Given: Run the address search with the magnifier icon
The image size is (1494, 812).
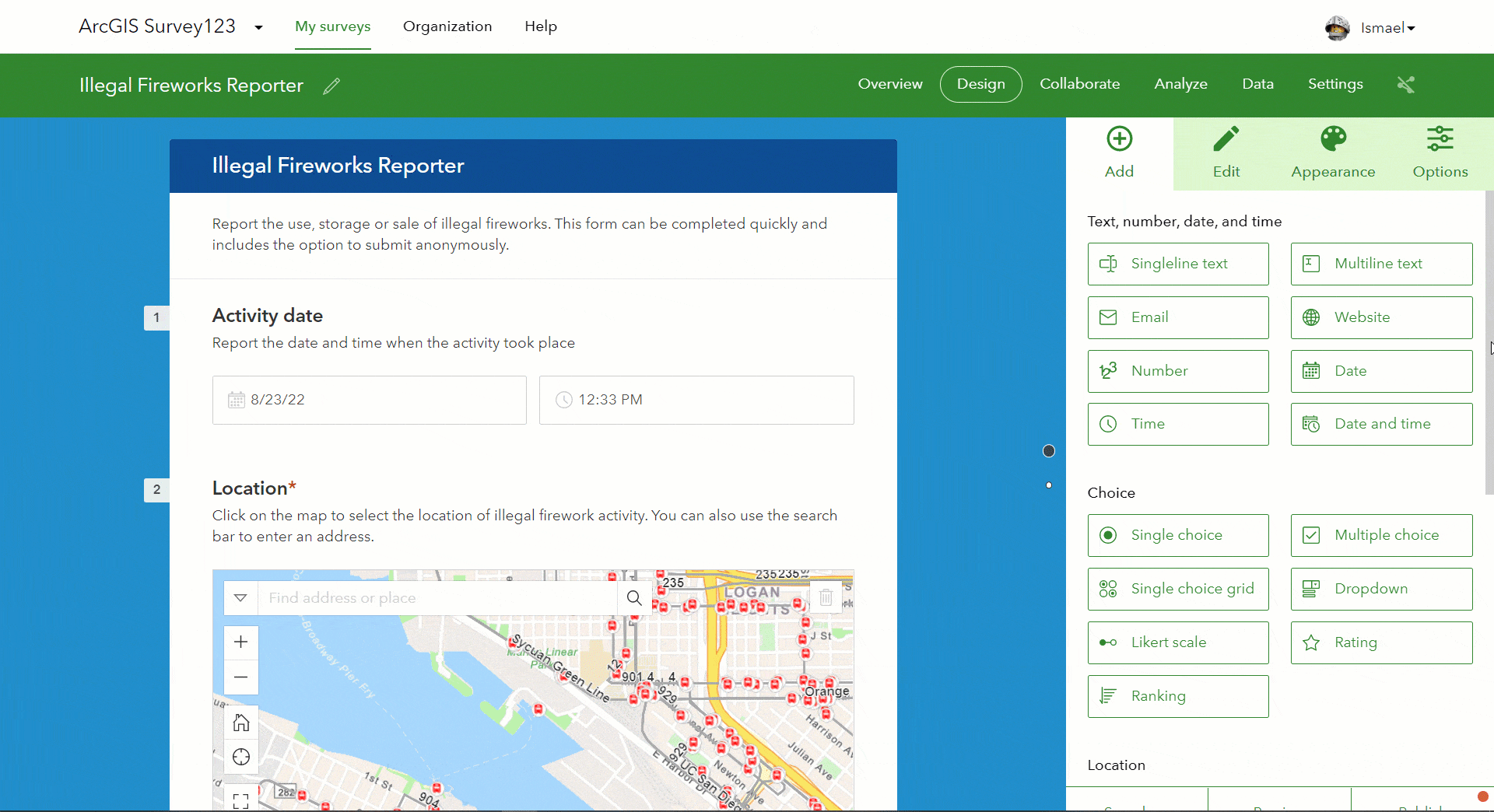Looking at the screenshot, I should point(634,597).
